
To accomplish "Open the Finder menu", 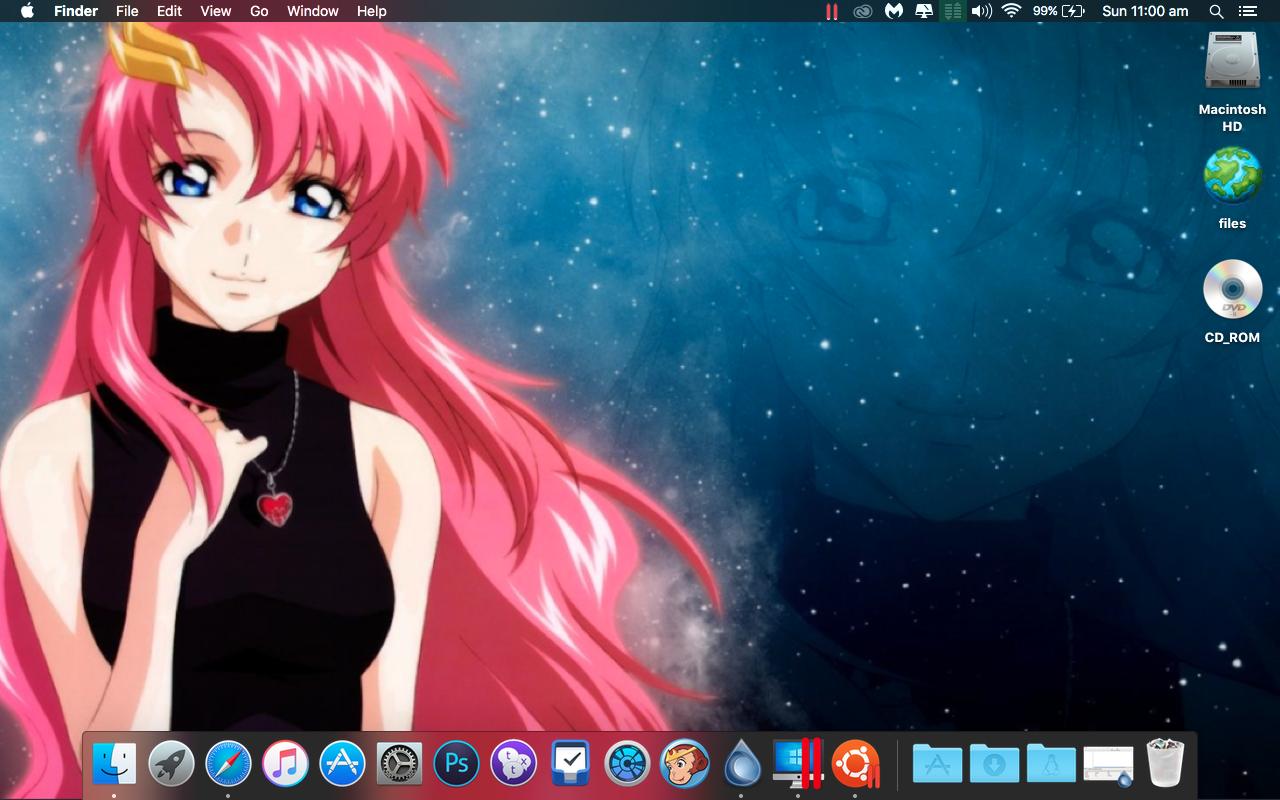I will click(76, 11).
